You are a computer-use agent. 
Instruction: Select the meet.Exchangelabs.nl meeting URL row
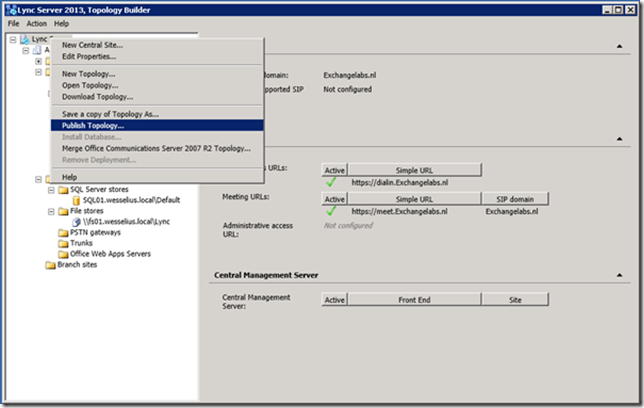pyautogui.click(x=400, y=212)
